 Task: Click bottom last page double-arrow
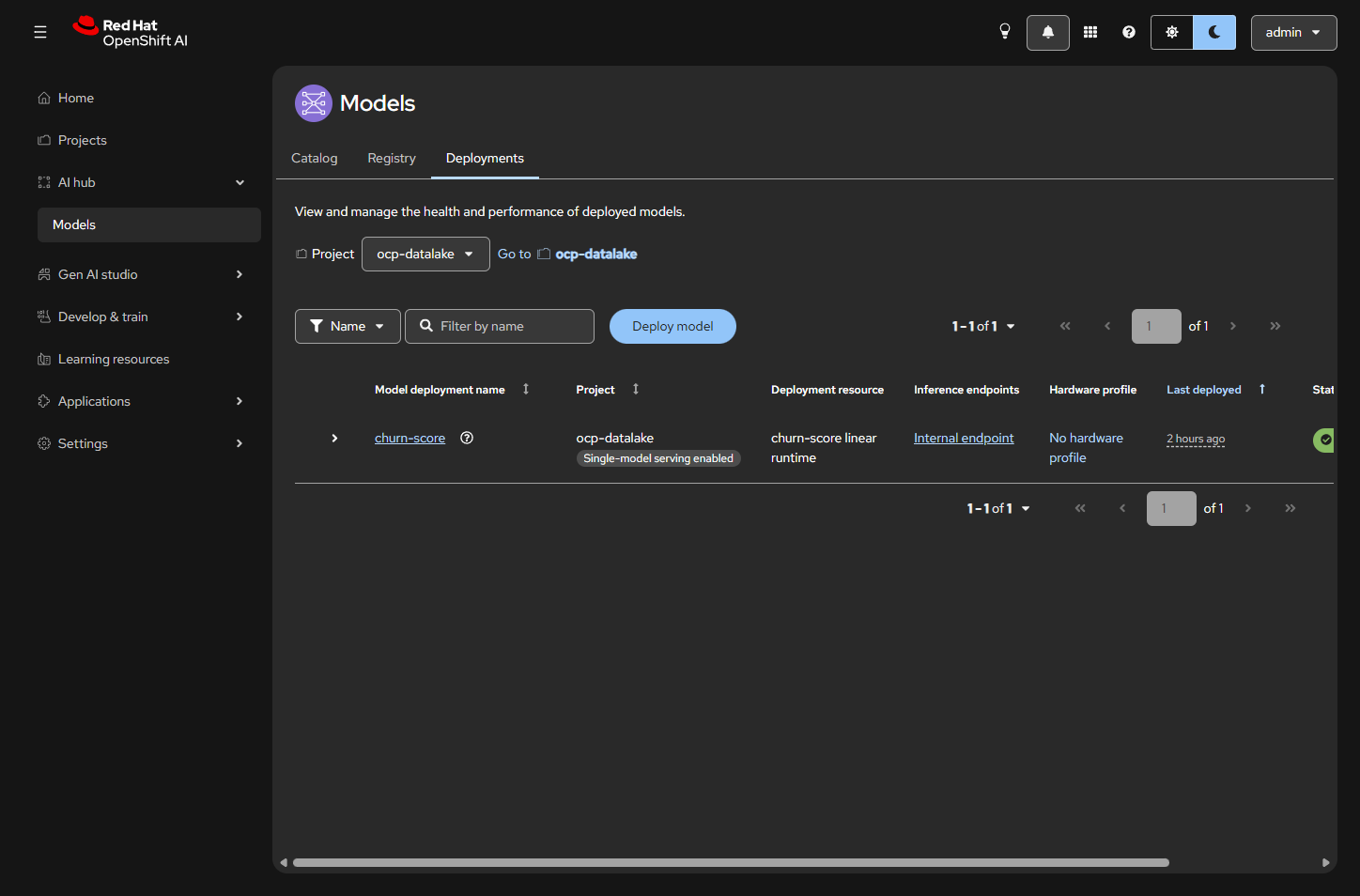point(1290,508)
